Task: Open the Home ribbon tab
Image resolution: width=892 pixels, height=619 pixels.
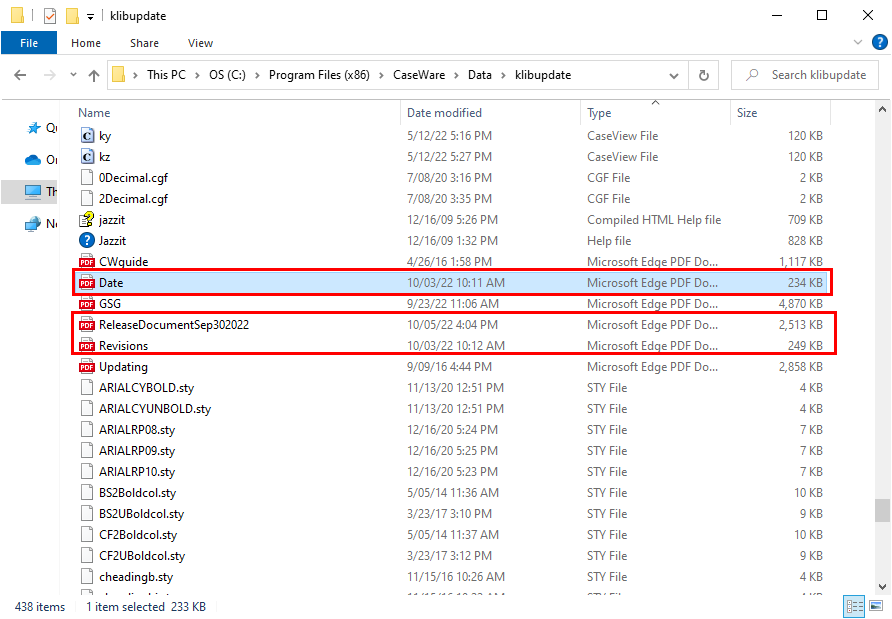Action: (86, 43)
